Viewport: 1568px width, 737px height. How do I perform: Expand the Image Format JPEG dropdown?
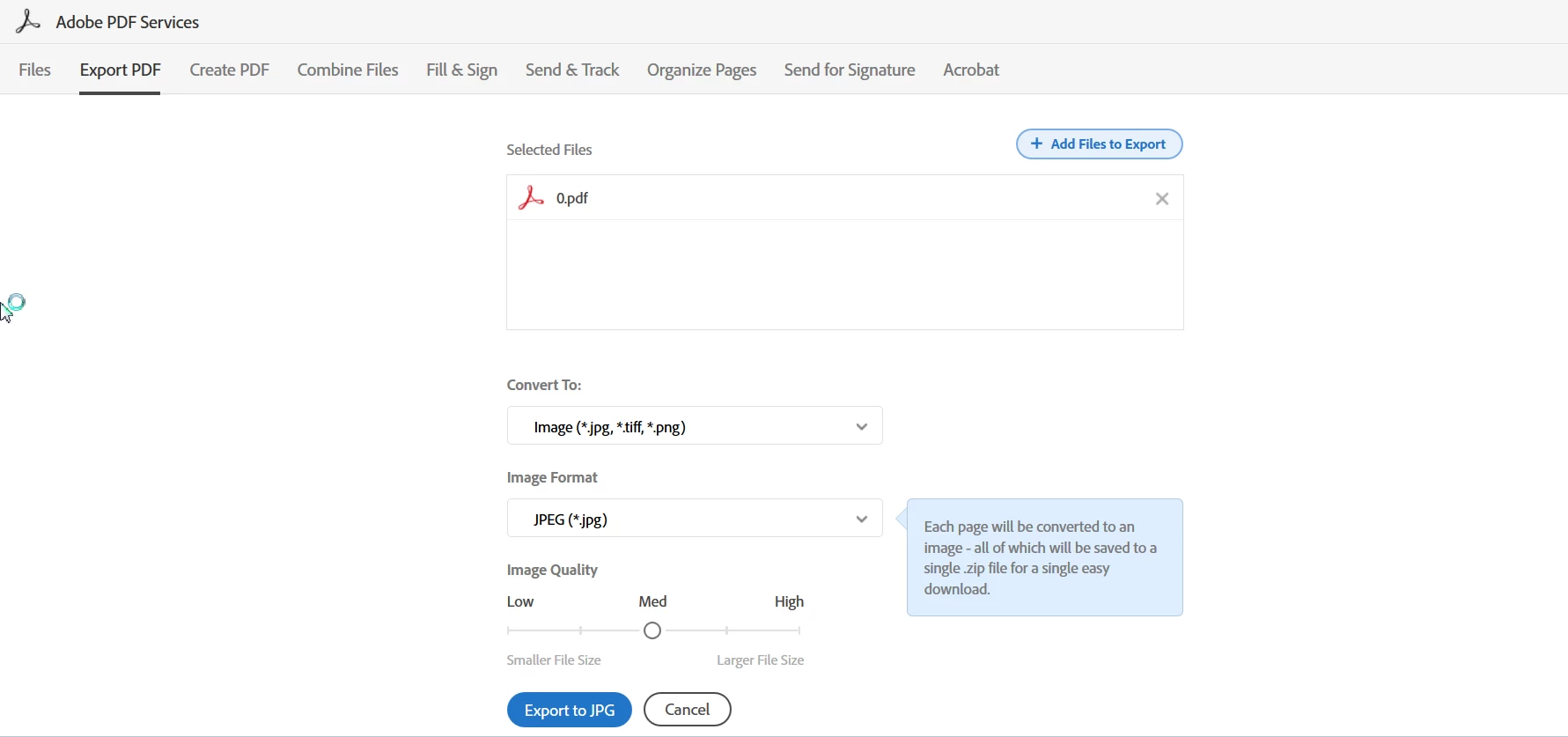pos(696,519)
